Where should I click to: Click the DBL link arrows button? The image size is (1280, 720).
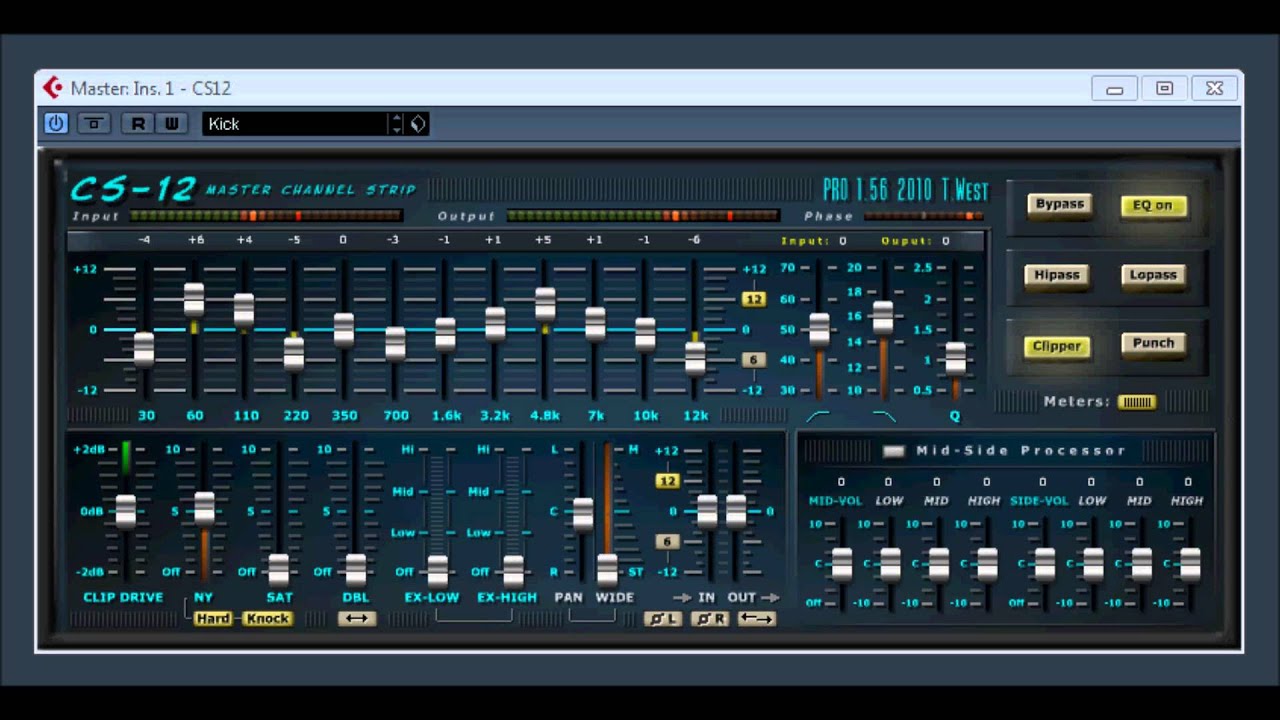[x=357, y=619]
